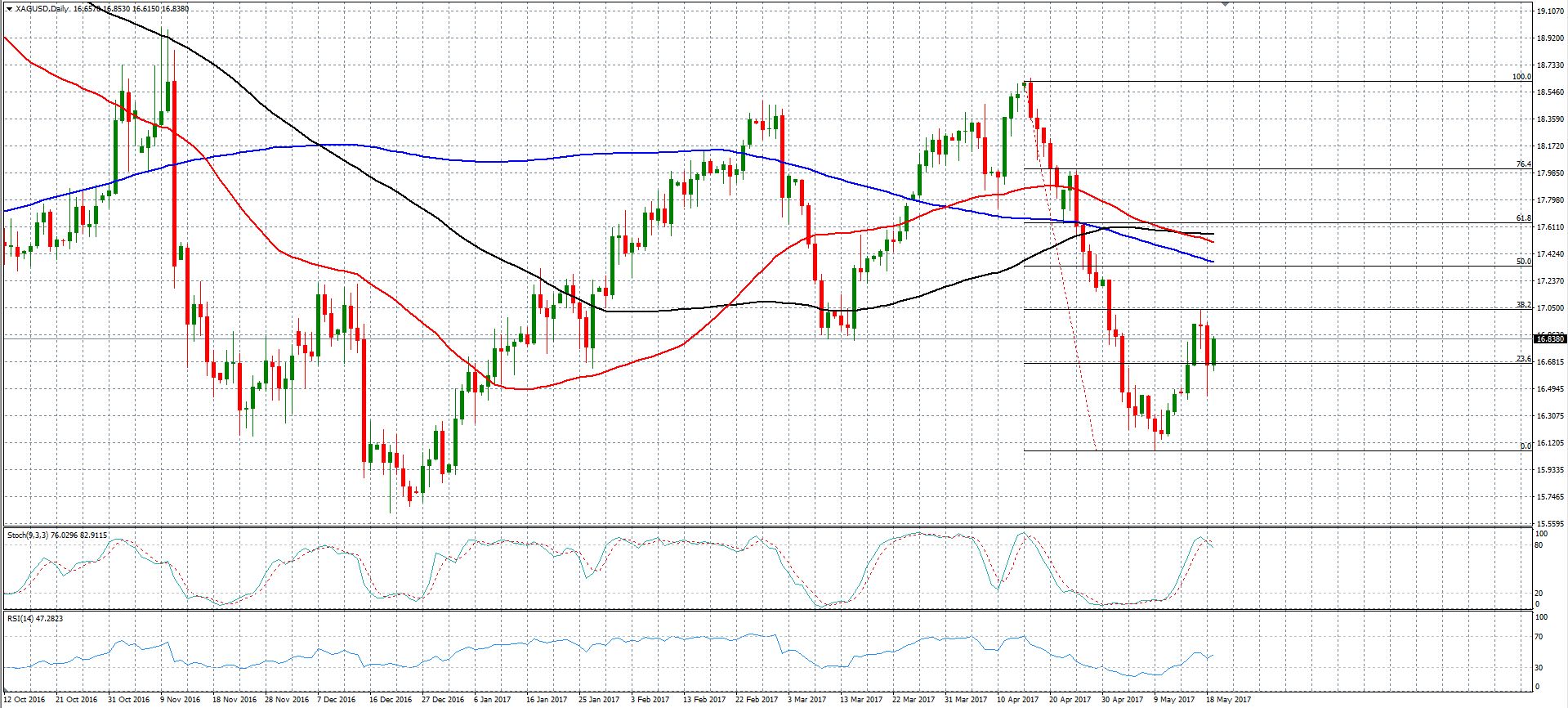The width and height of the screenshot is (1568, 708).
Task: Click the 80 level on the Stoch scale
Action: pyautogui.click(x=1540, y=544)
